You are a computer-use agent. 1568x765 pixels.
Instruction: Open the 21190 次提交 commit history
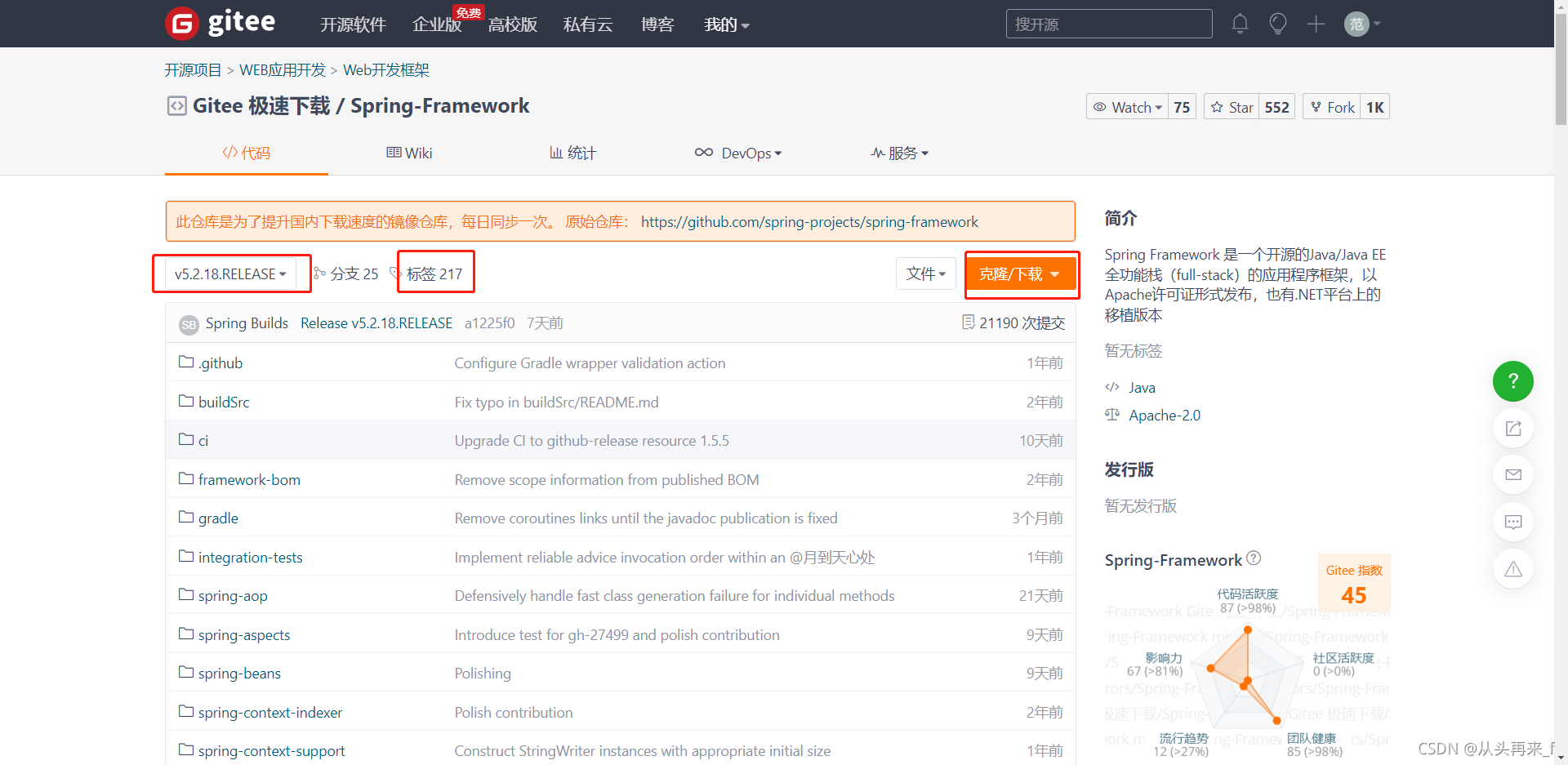(1022, 323)
